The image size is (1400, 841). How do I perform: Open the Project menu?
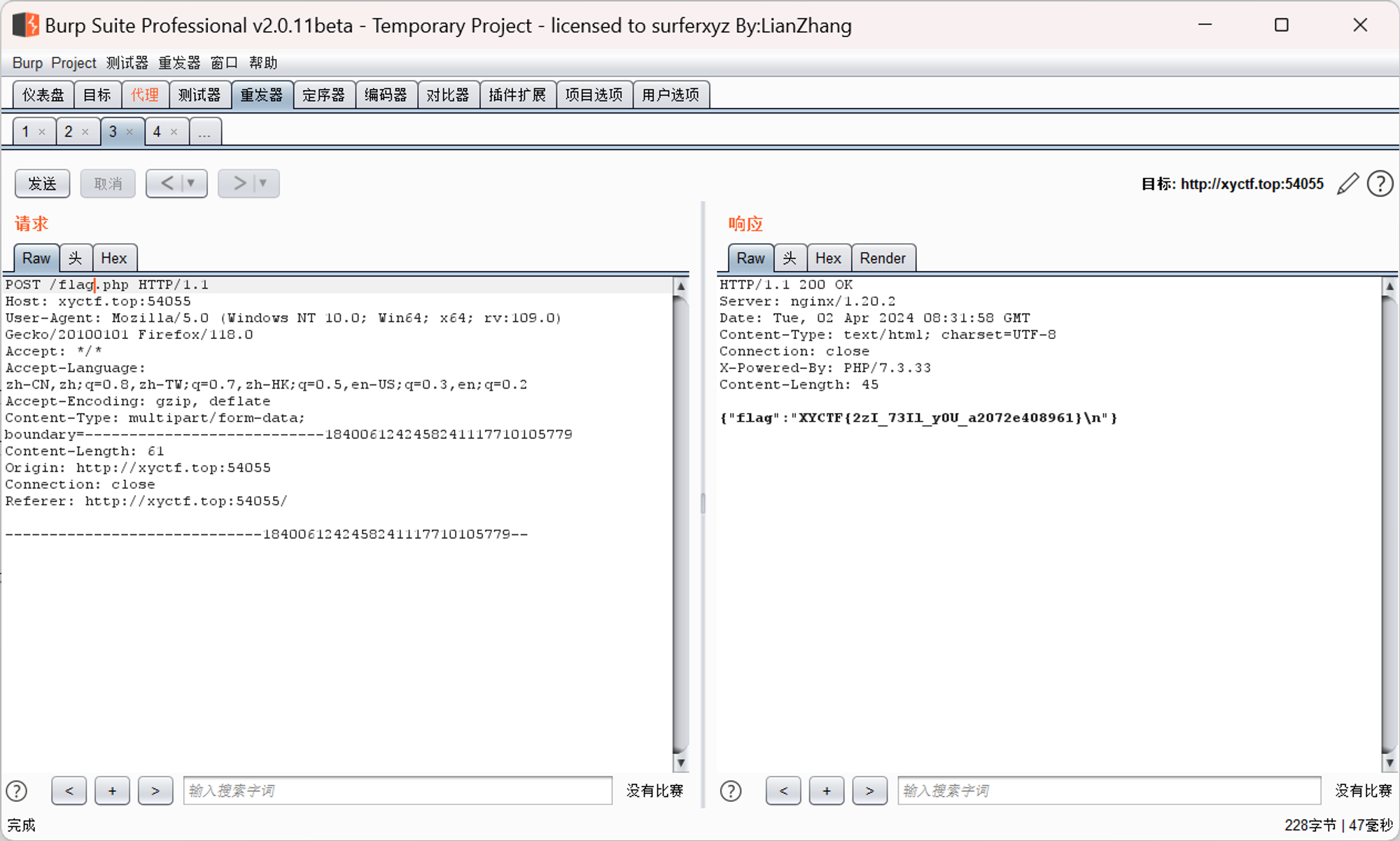point(73,63)
